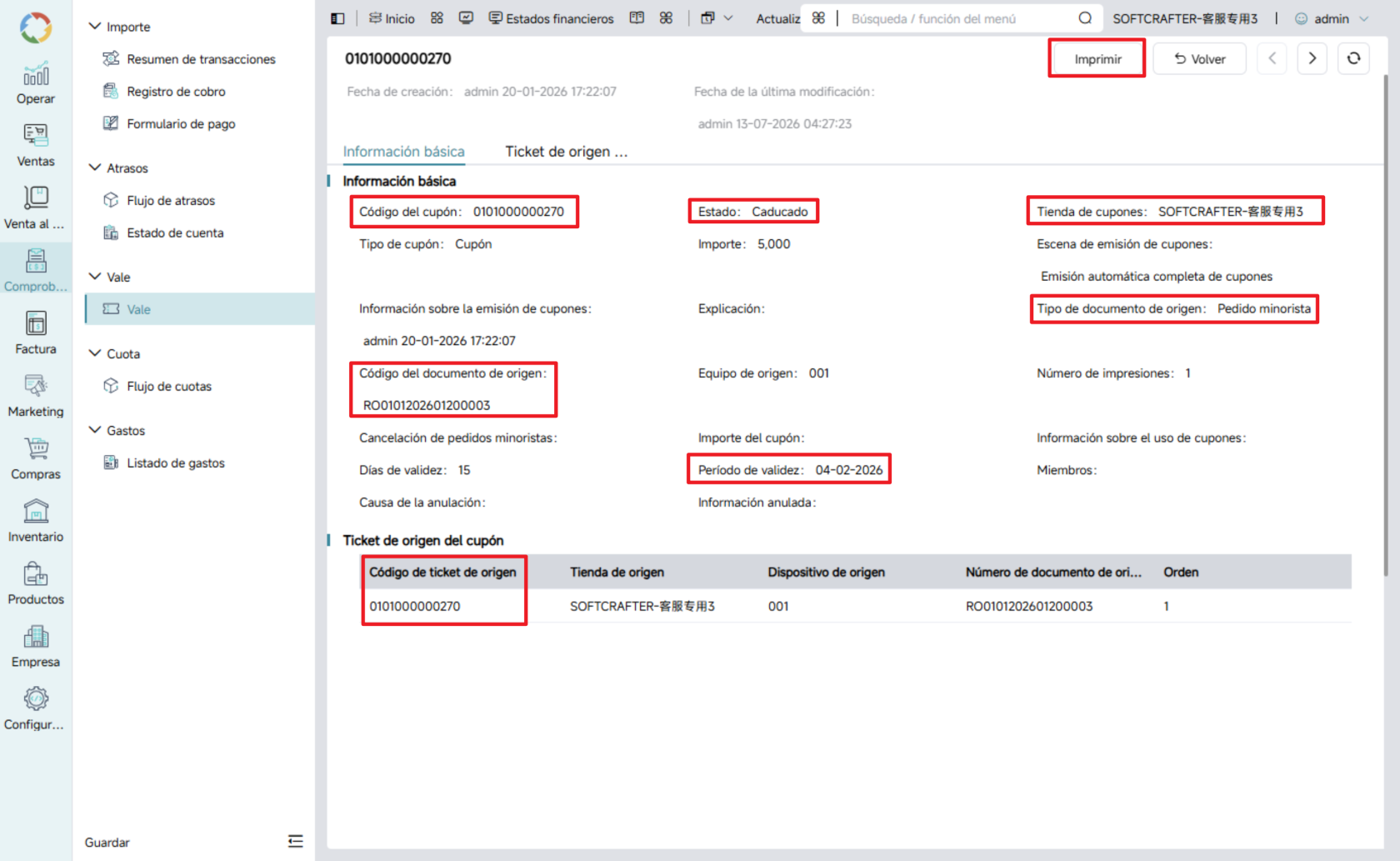Image resolution: width=1400 pixels, height=861 pixels.
Task: Select the Comprobantes module icon
Action: coord(36,271)
